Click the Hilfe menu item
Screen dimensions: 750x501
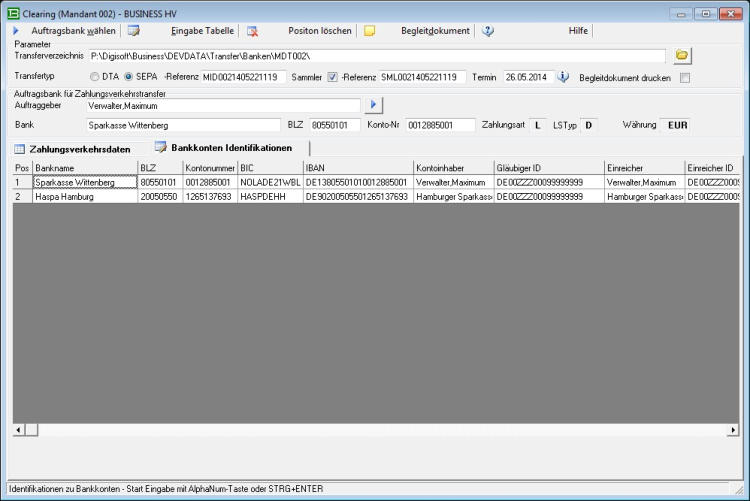click(578, 31)
